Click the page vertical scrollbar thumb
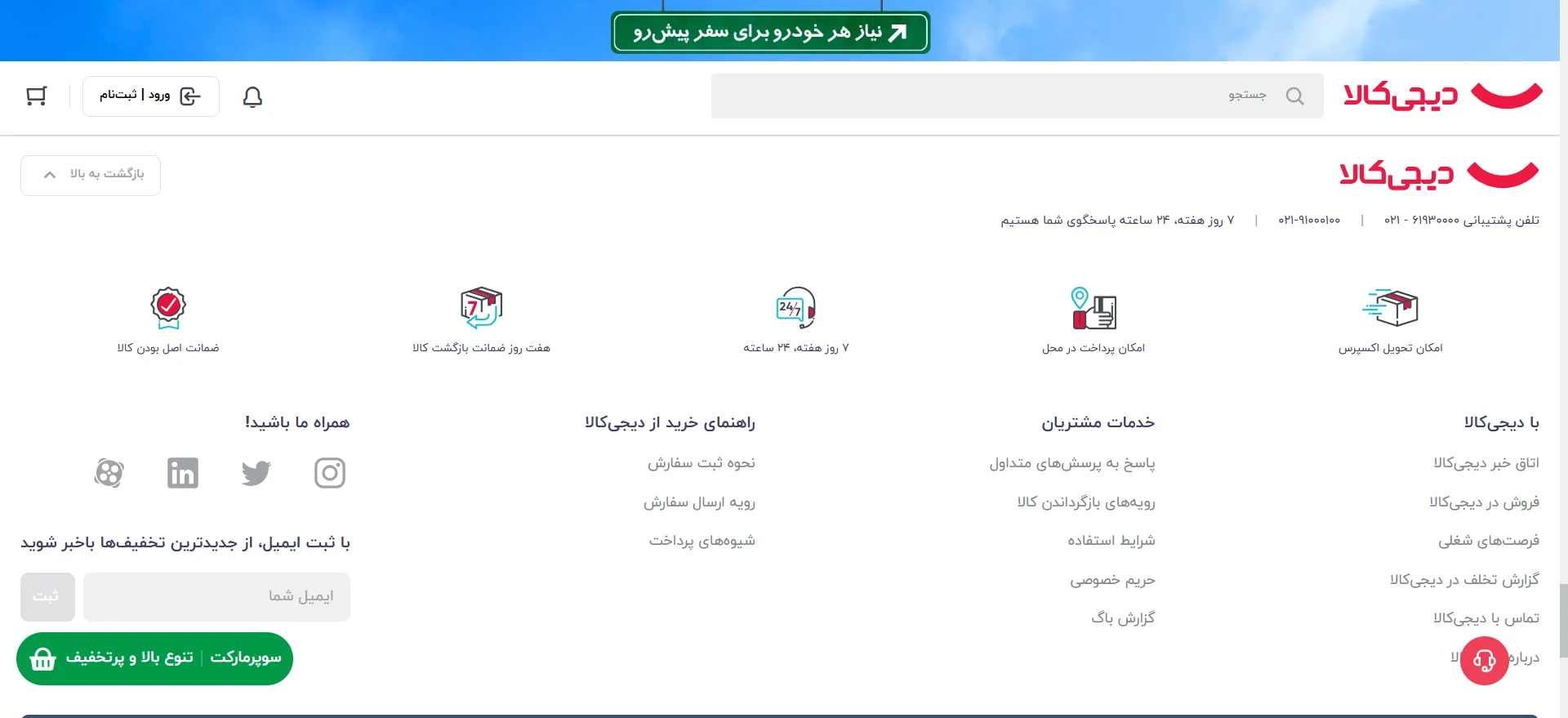Viewport: 1568px width, 718px height. tap(1563, 621)
